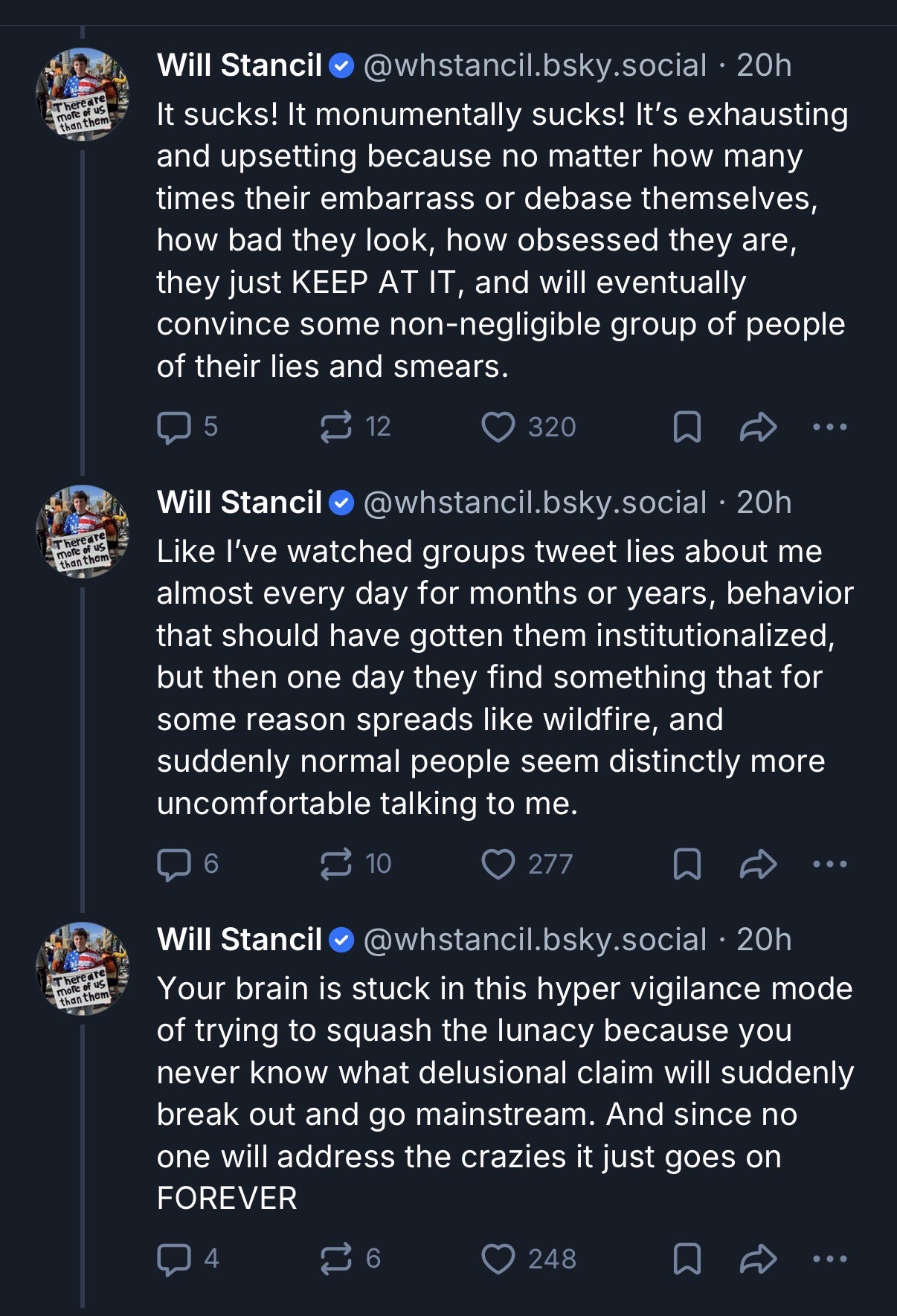Reply to the "Your brain is stuck" post
897x1316 pixels.
click(174, 1259)
